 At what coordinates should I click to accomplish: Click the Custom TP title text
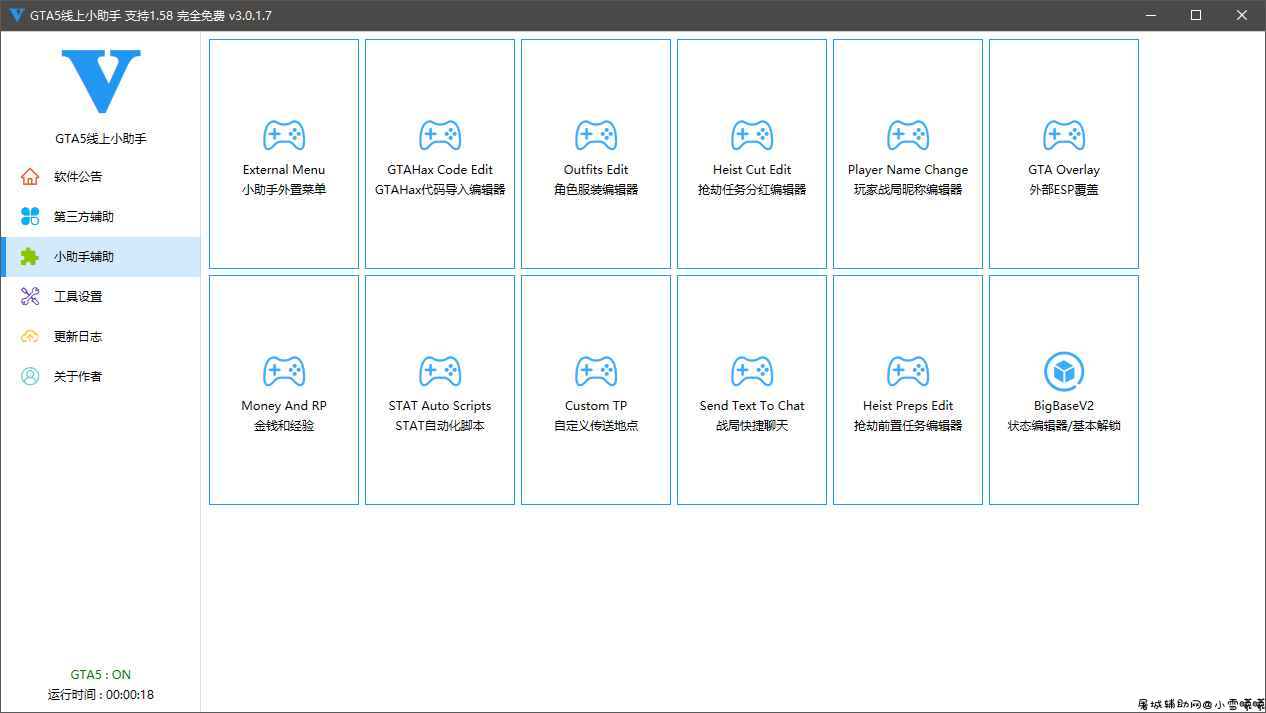click(596, 406)
